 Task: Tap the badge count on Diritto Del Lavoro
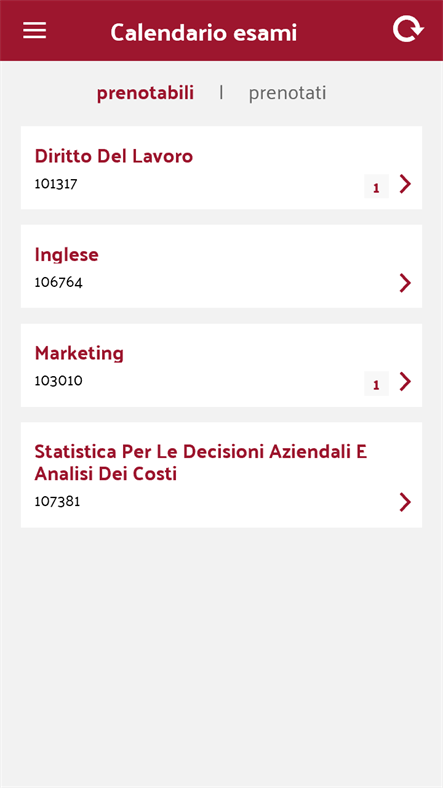(x=376, y=186)
